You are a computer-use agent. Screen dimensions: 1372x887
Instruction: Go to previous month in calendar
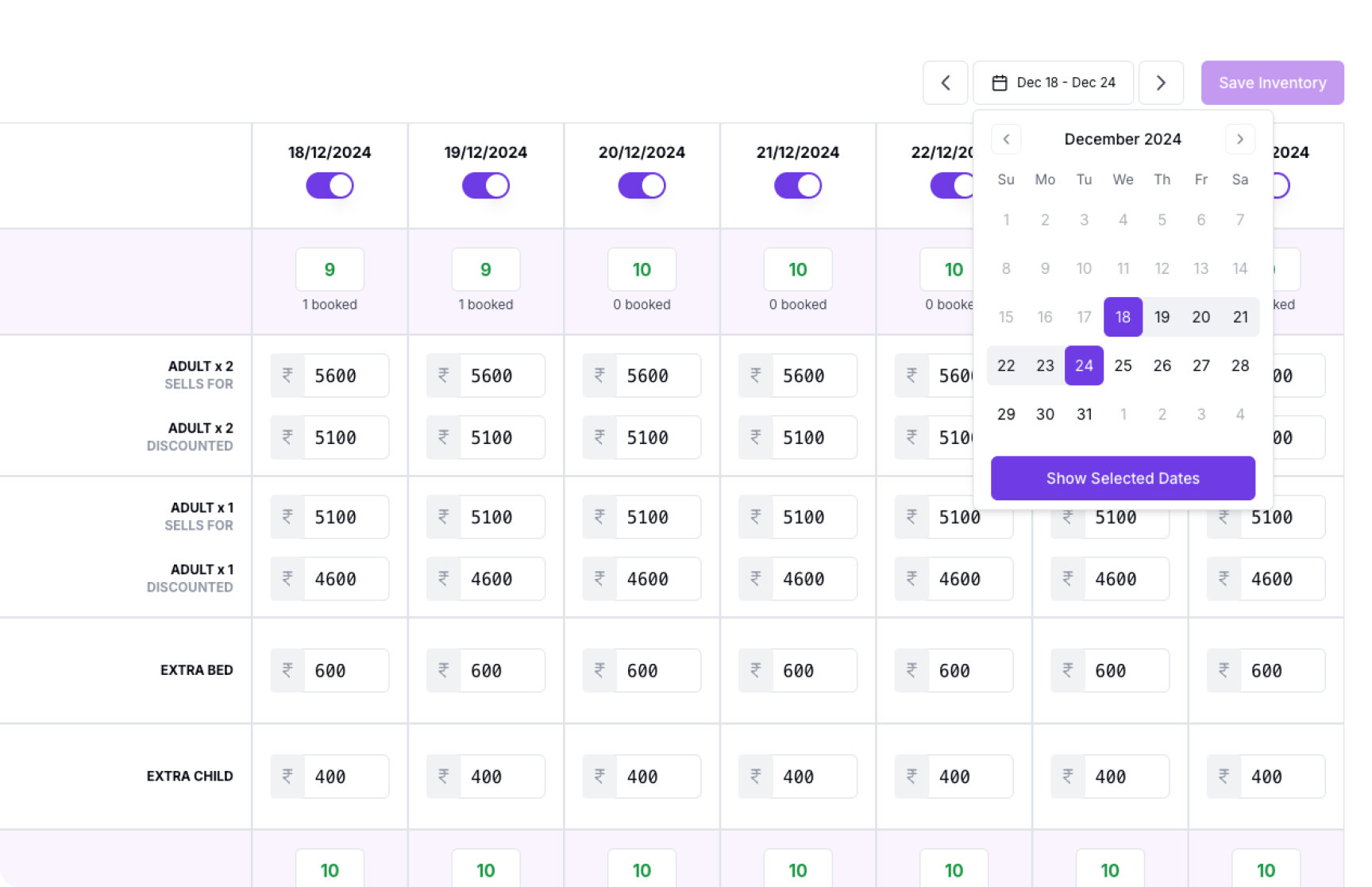pyautogui.click(x=1006, y=139)
